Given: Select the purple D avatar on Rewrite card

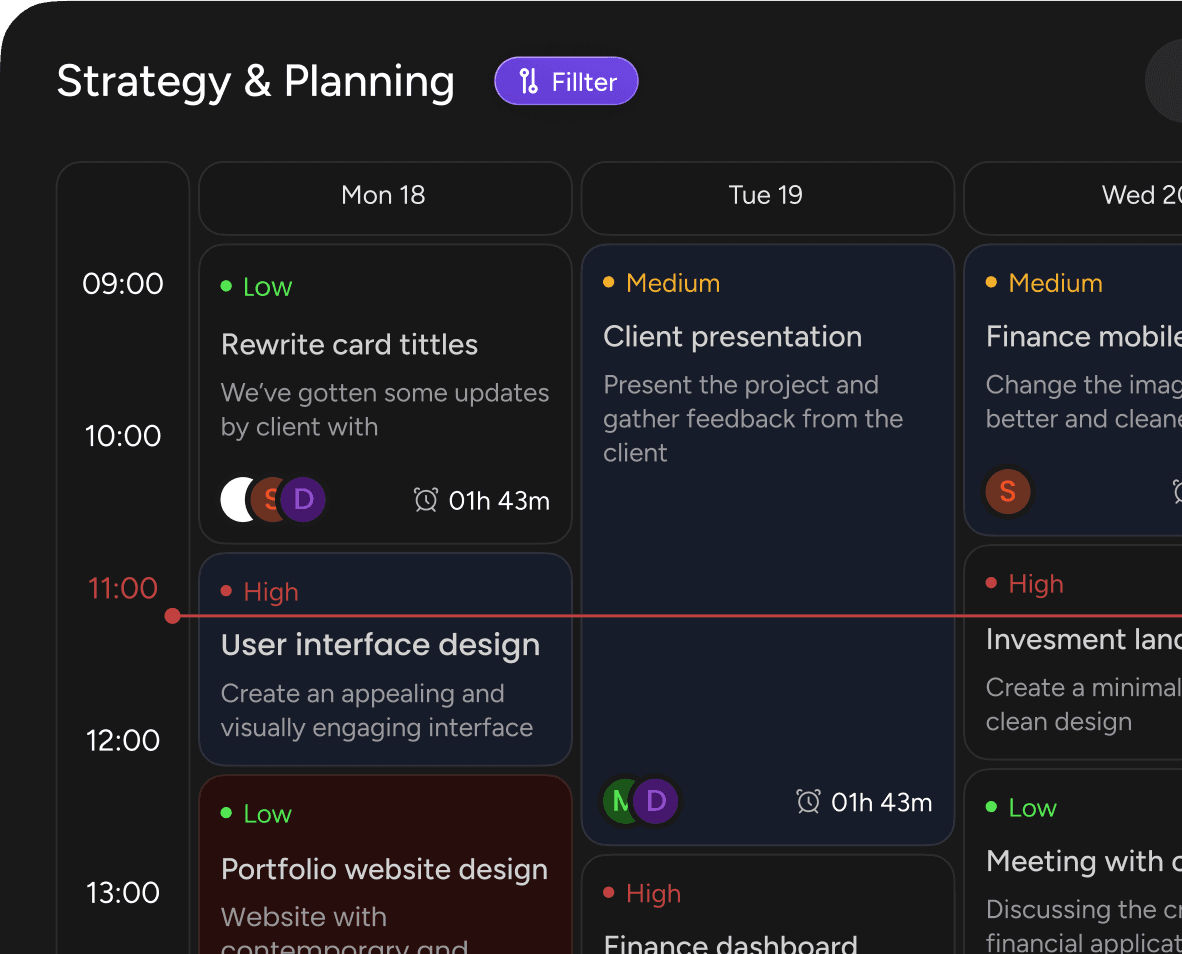Looking at the screenshot, I should [303, 500].
